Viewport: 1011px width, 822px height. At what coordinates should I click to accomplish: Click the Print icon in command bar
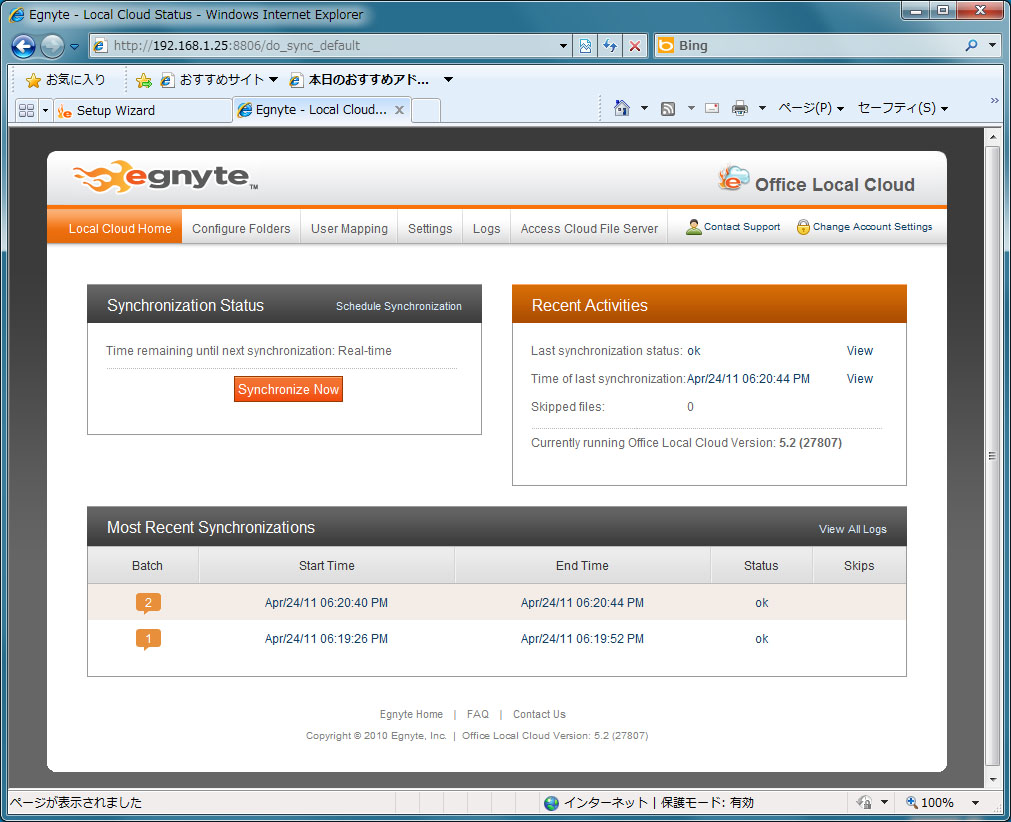tap(740, 109)
